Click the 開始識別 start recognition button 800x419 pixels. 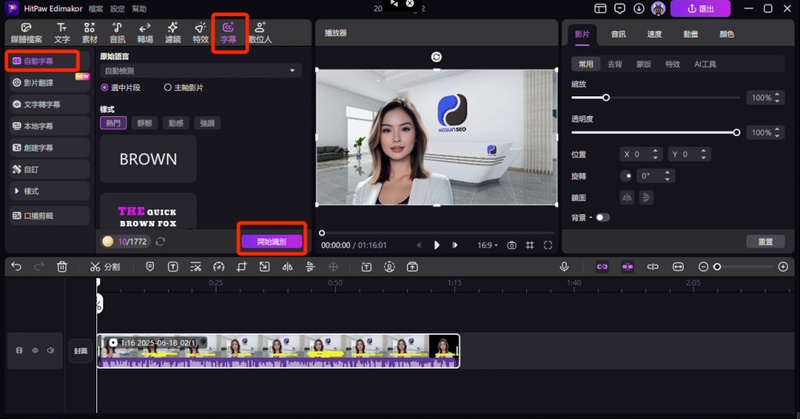[x=271, y=242]
